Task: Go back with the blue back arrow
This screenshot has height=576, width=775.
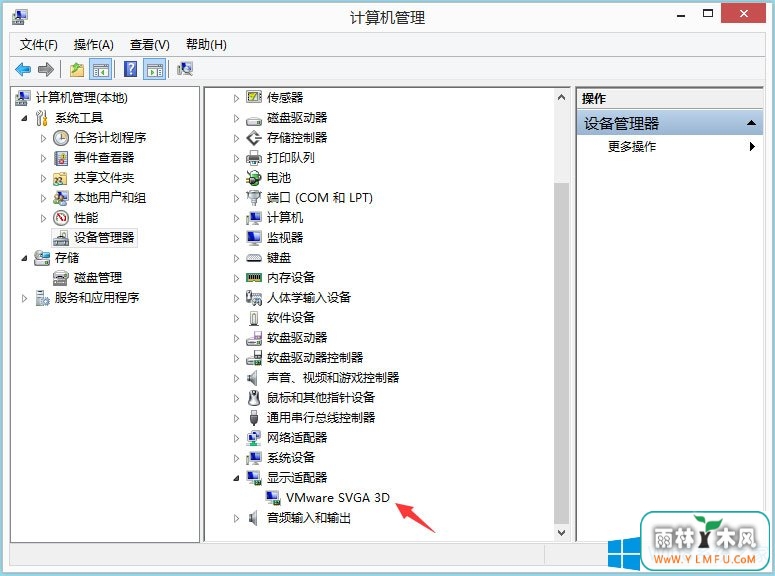Action: [x=23, y=70]
